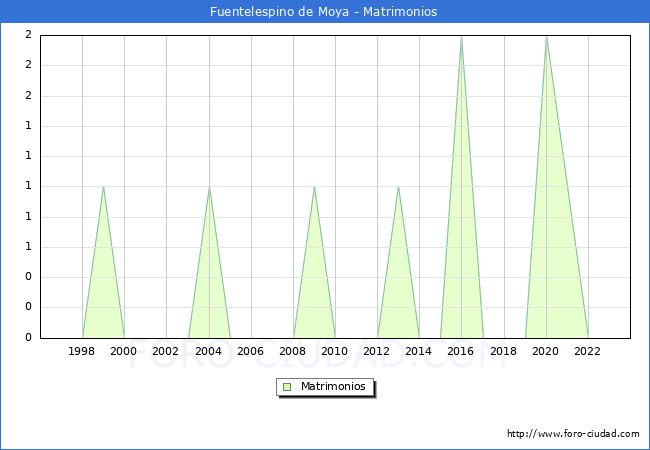650x450 pixels.
Task: Select the 2012 x-axis label
Action: point(377,351)
